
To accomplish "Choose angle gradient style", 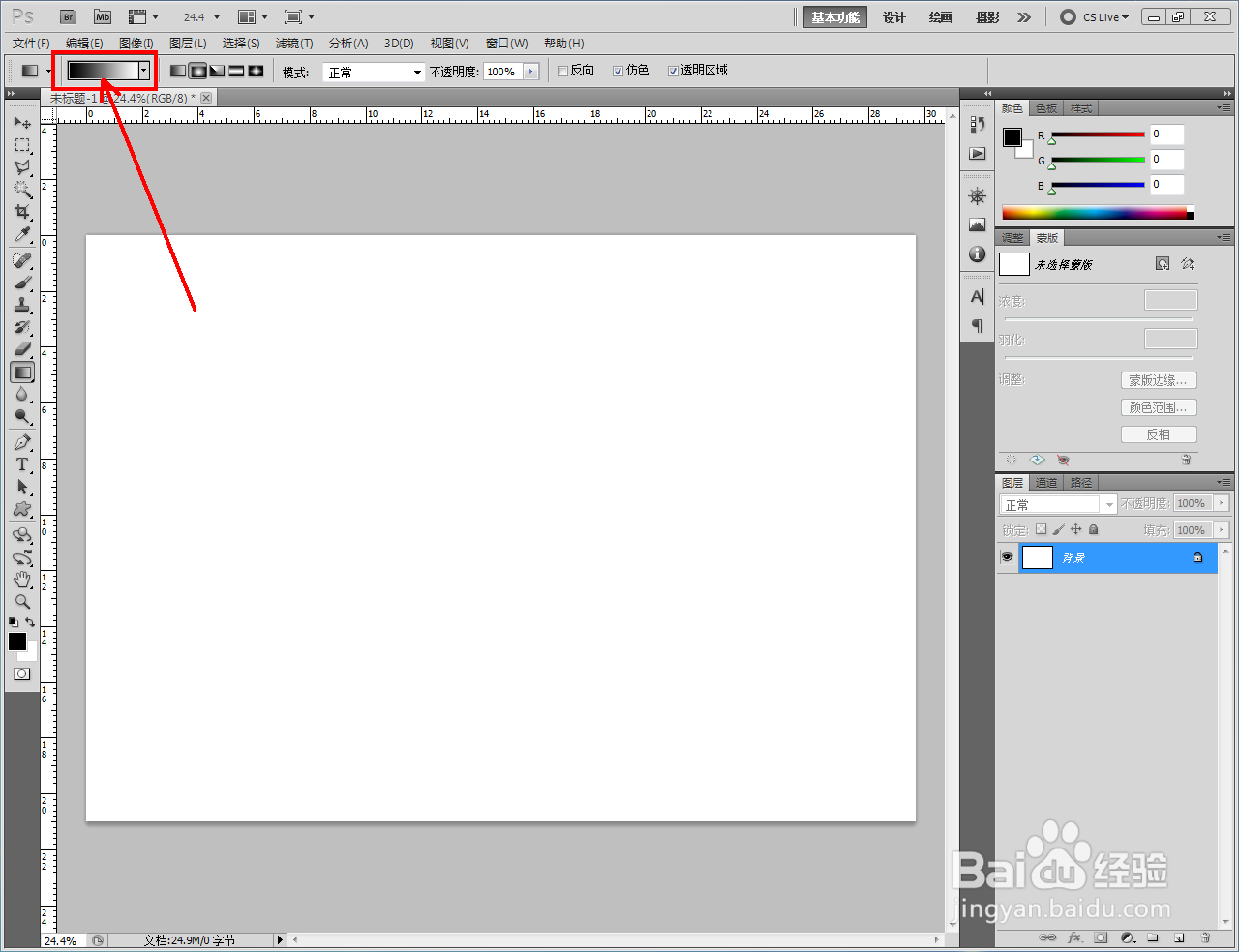I will [217, 71].
